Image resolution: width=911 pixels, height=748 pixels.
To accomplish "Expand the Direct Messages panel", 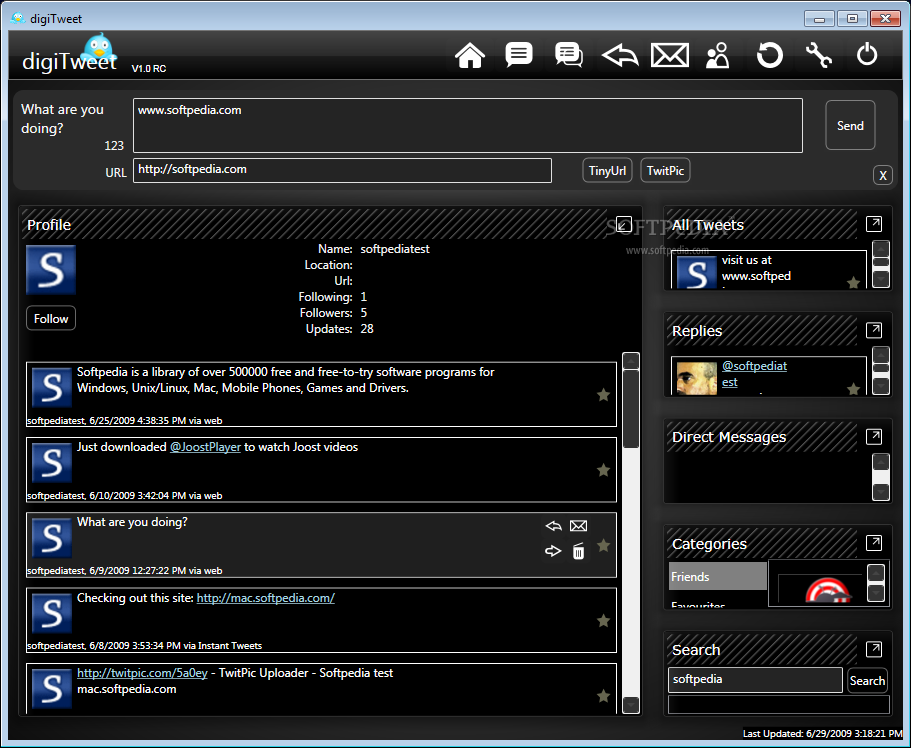I will coord(874,436).
